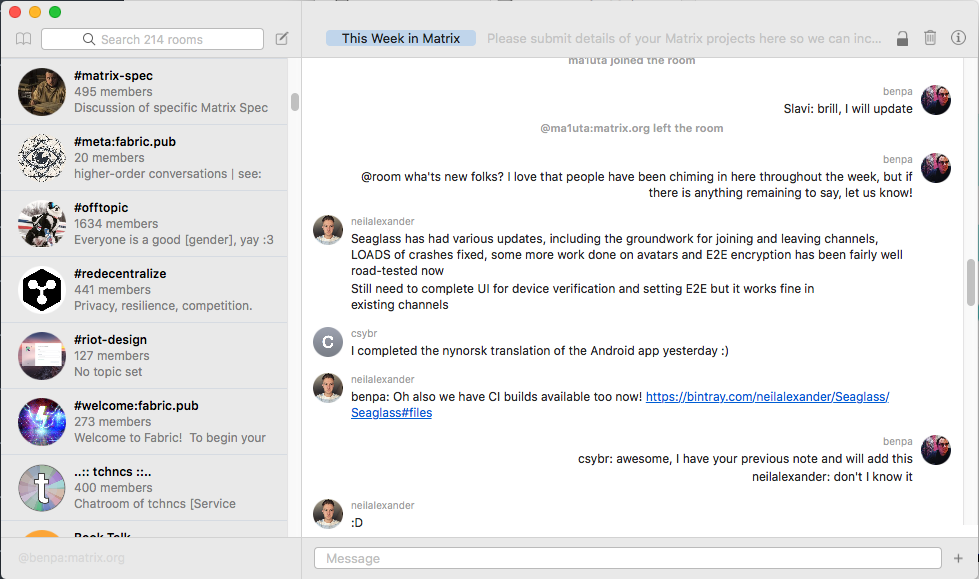This screenshot has width=979, height=579.
Task: Open the room info icon
Action: [x=958, y=38]
